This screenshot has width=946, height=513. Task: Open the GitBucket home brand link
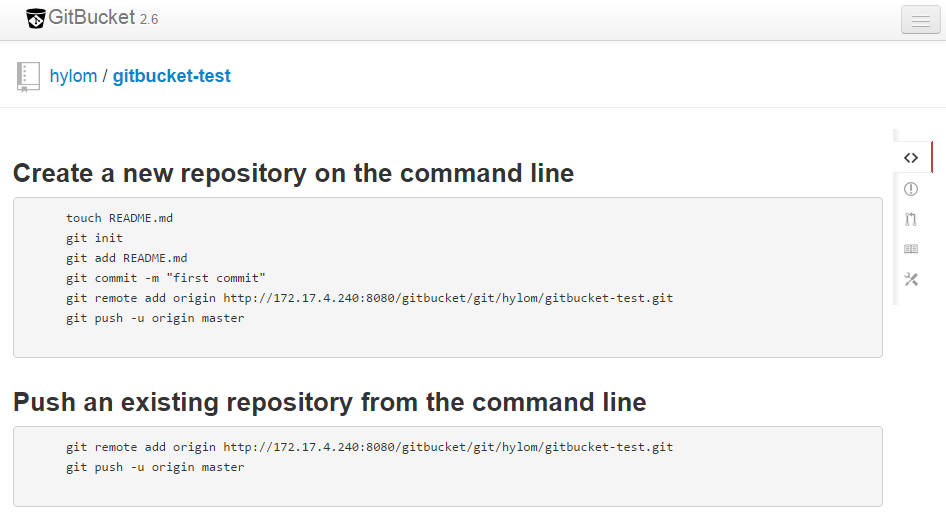(92, 18)
